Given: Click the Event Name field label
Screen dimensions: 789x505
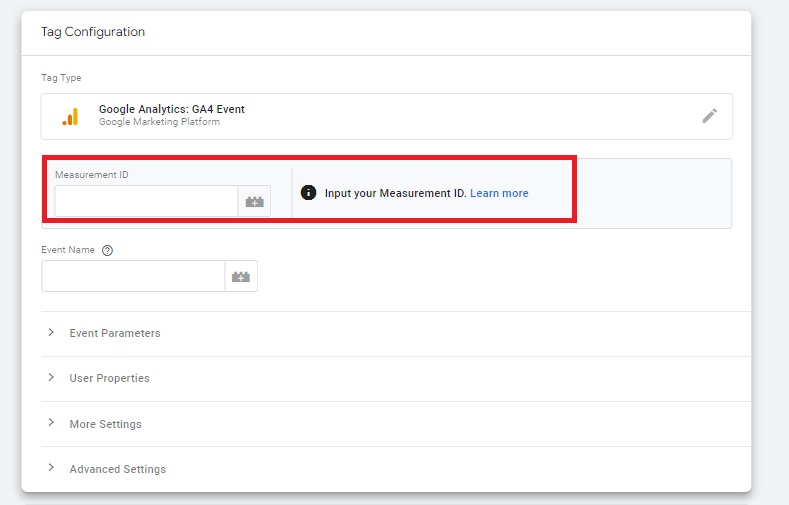Looking at the screenshot, I should [x=68, y=250].
